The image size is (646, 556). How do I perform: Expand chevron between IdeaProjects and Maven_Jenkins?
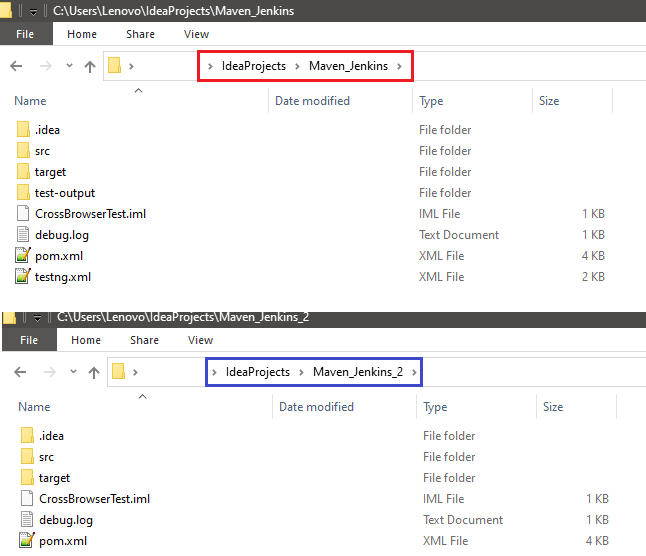[297, 66]
